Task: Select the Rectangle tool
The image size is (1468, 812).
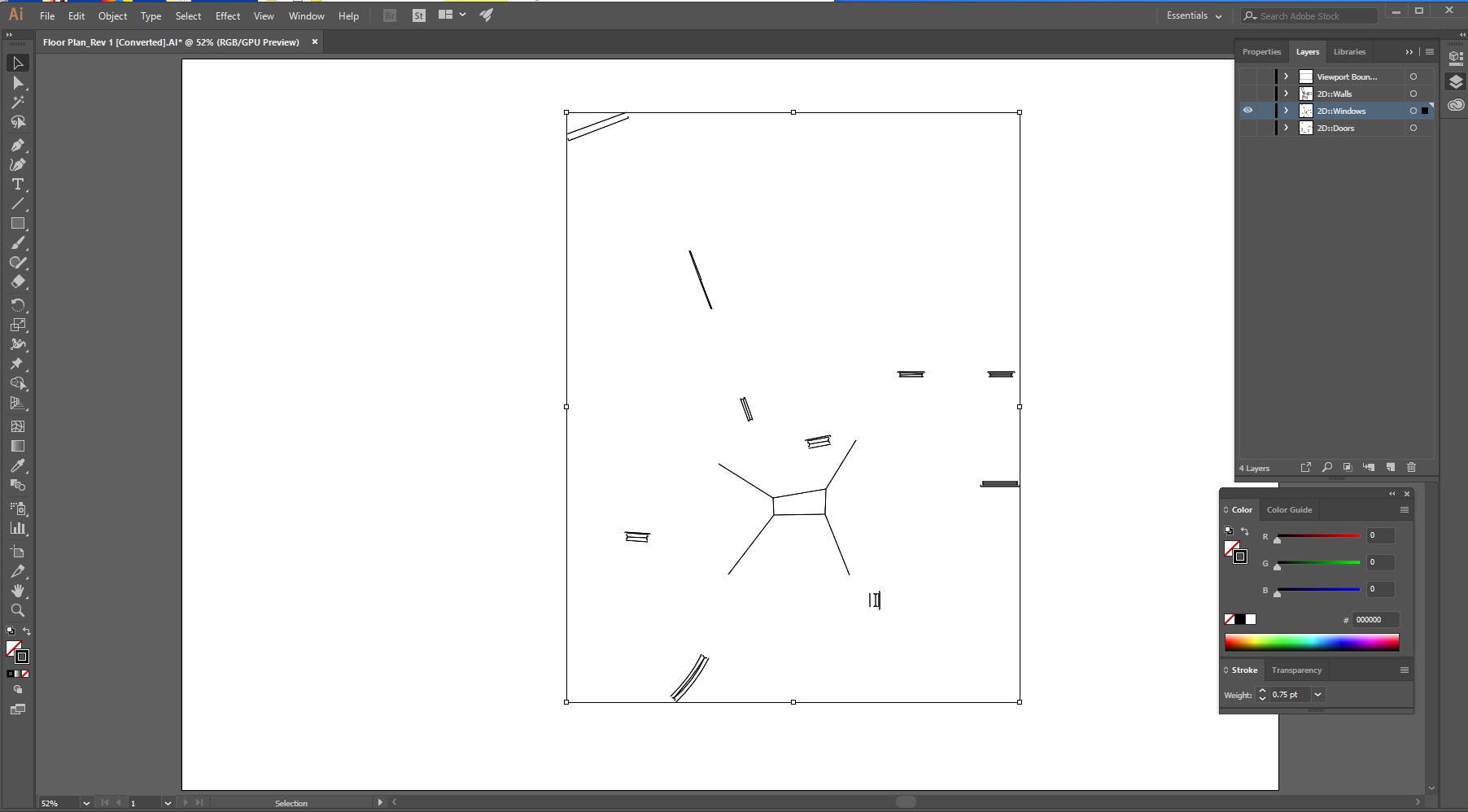Action: (x=18, y=224)
